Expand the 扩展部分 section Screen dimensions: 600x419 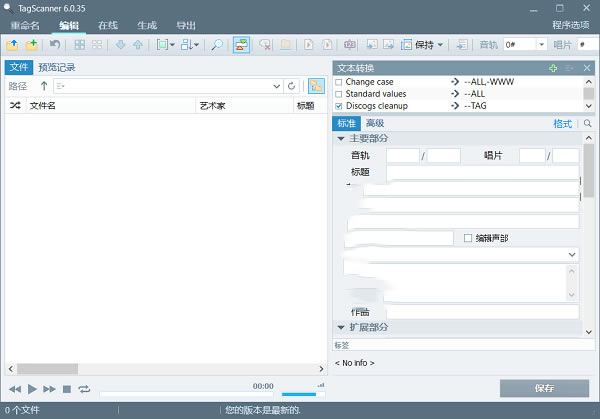click(x=339, y=327)
